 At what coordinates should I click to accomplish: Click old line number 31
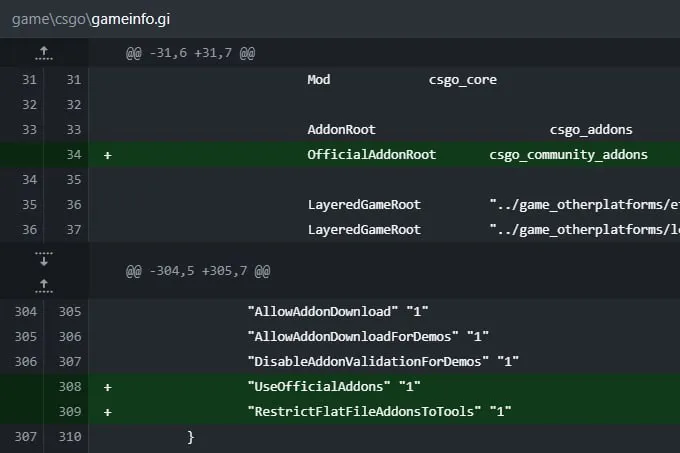(x=29, y=80)
